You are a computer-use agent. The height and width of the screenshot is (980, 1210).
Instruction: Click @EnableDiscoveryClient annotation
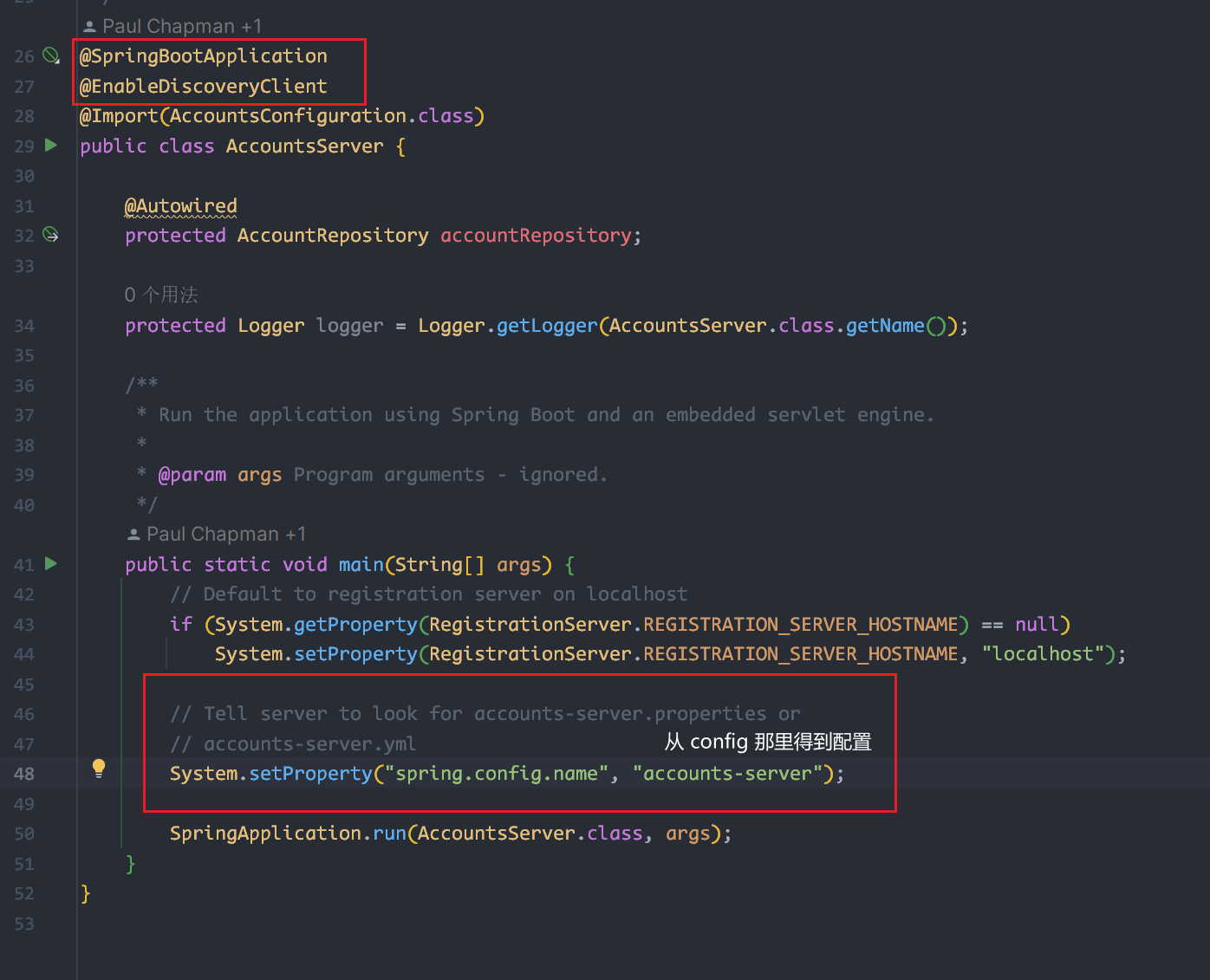pyautogui.click(x=204, y=86)
